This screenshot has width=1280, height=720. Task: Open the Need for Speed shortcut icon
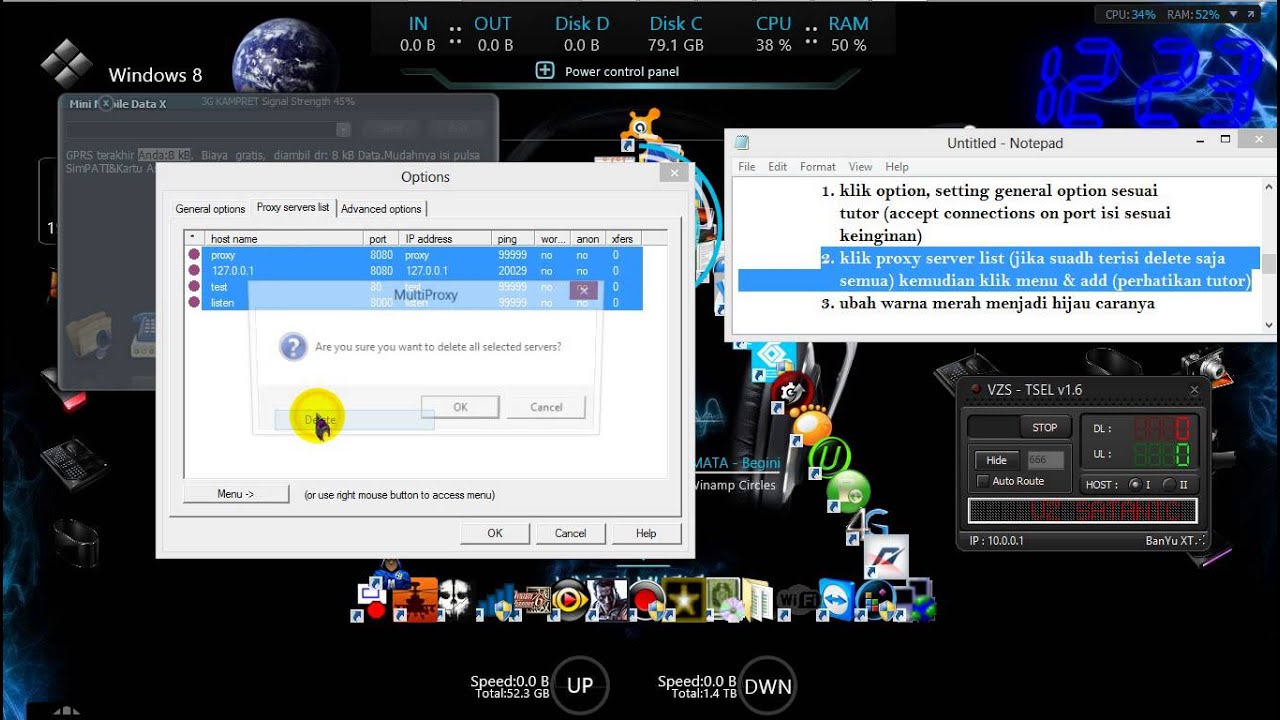(x=886, y=558)
